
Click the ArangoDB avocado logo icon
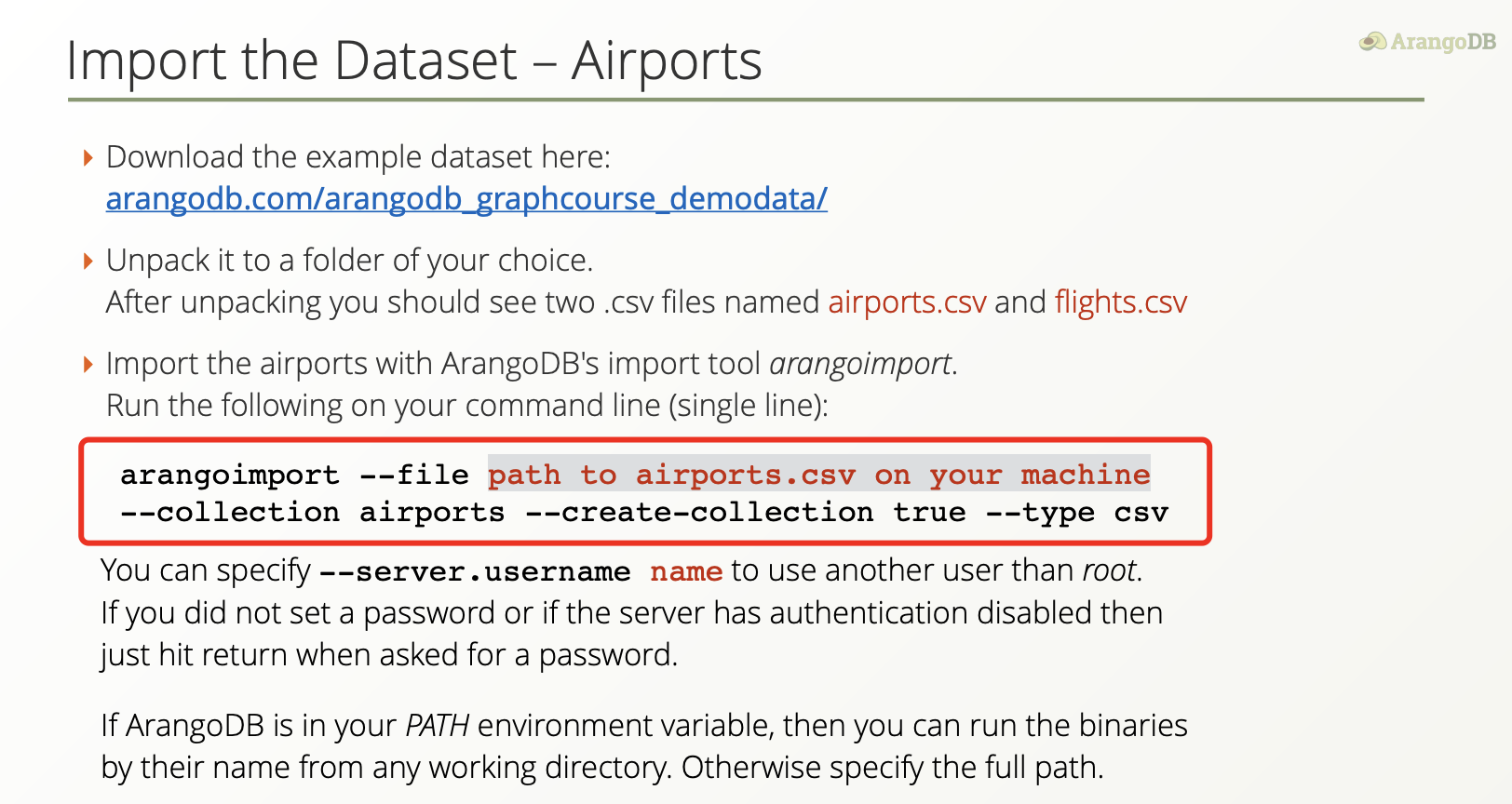1372,41
